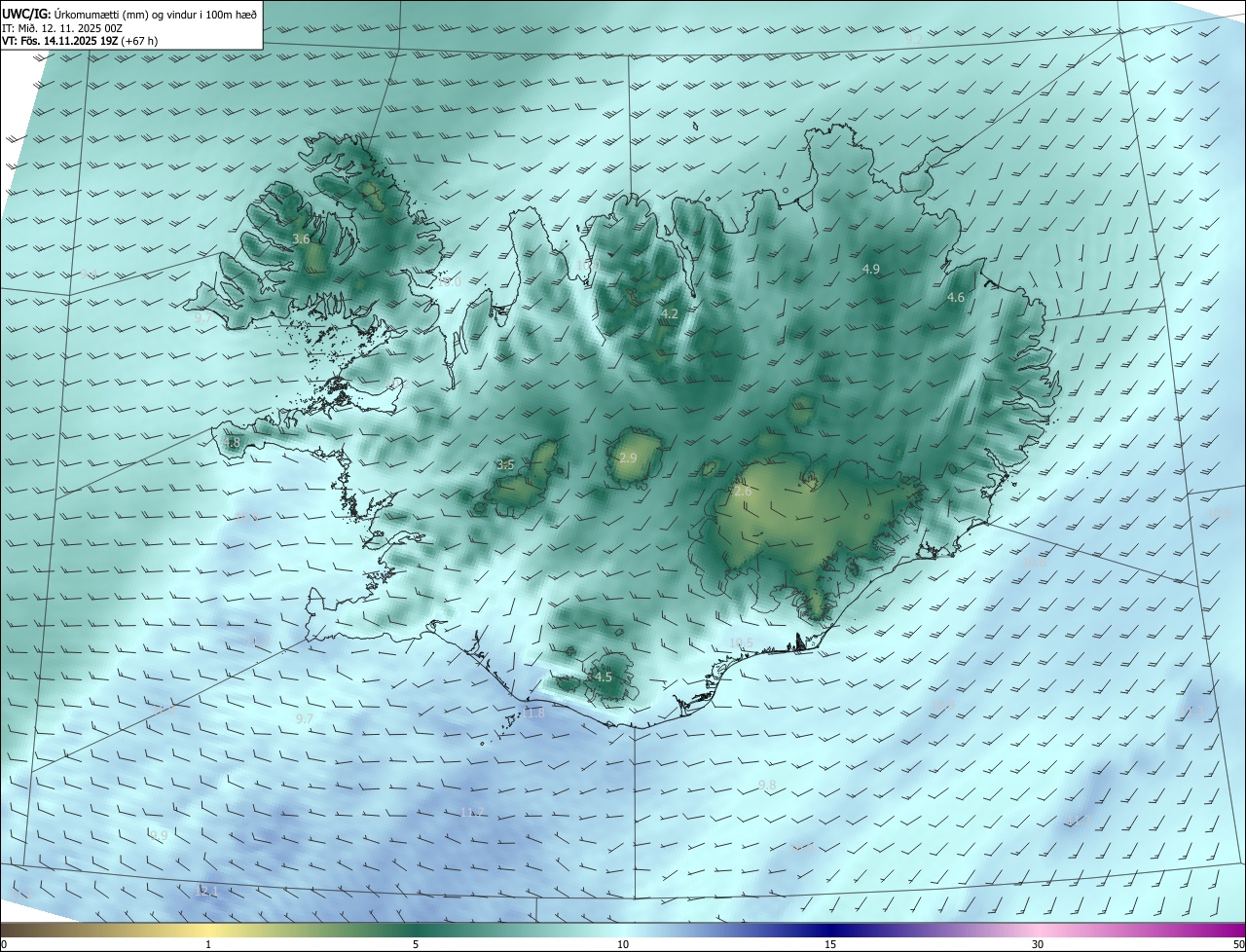Select the 4.5 value label on Mýrdalsjökull glacier
The width and height of the screenshot is (1246, 952).
tap(604, 677)
